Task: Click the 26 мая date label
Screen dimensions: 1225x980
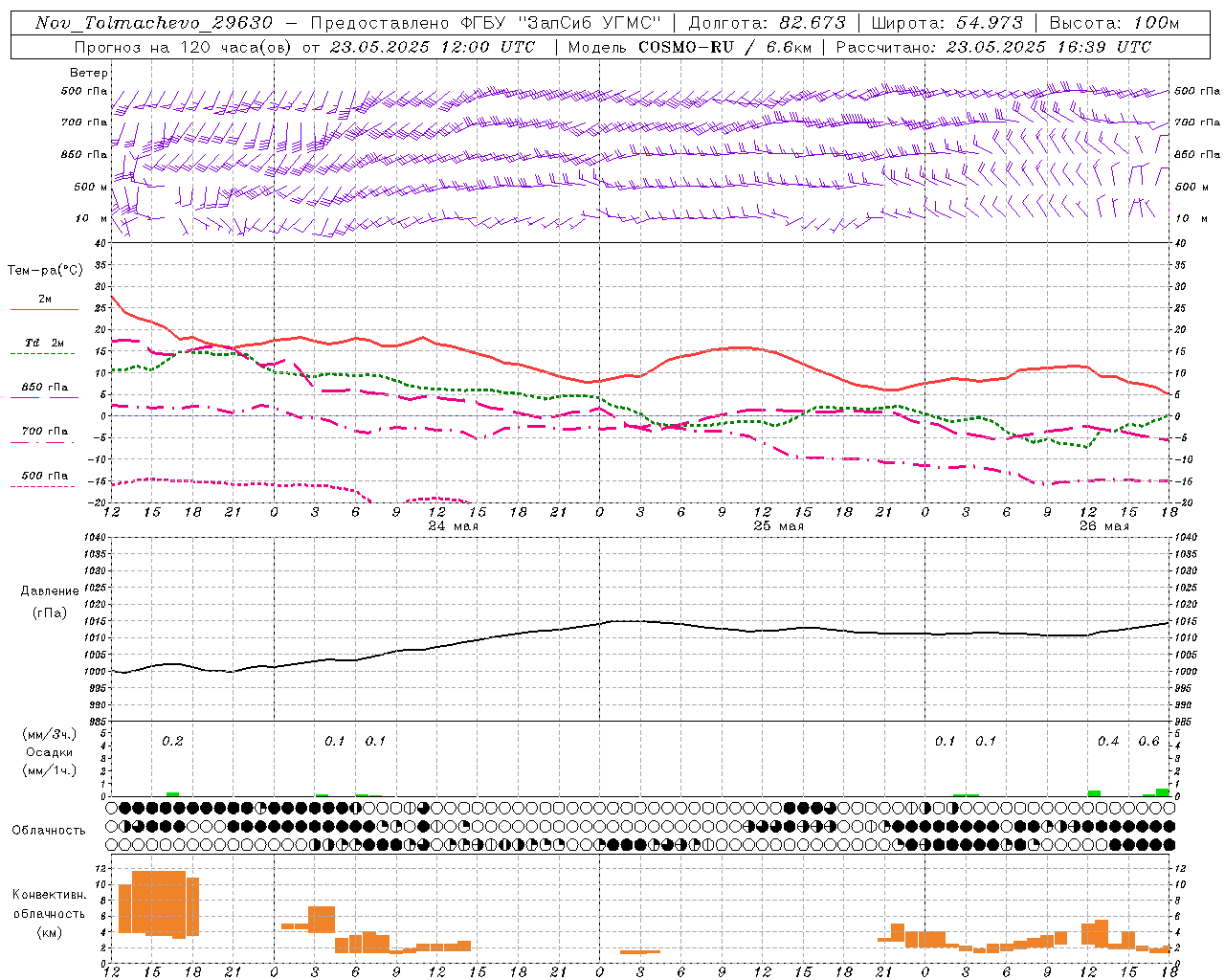Action: click(x=1103, y=526)
